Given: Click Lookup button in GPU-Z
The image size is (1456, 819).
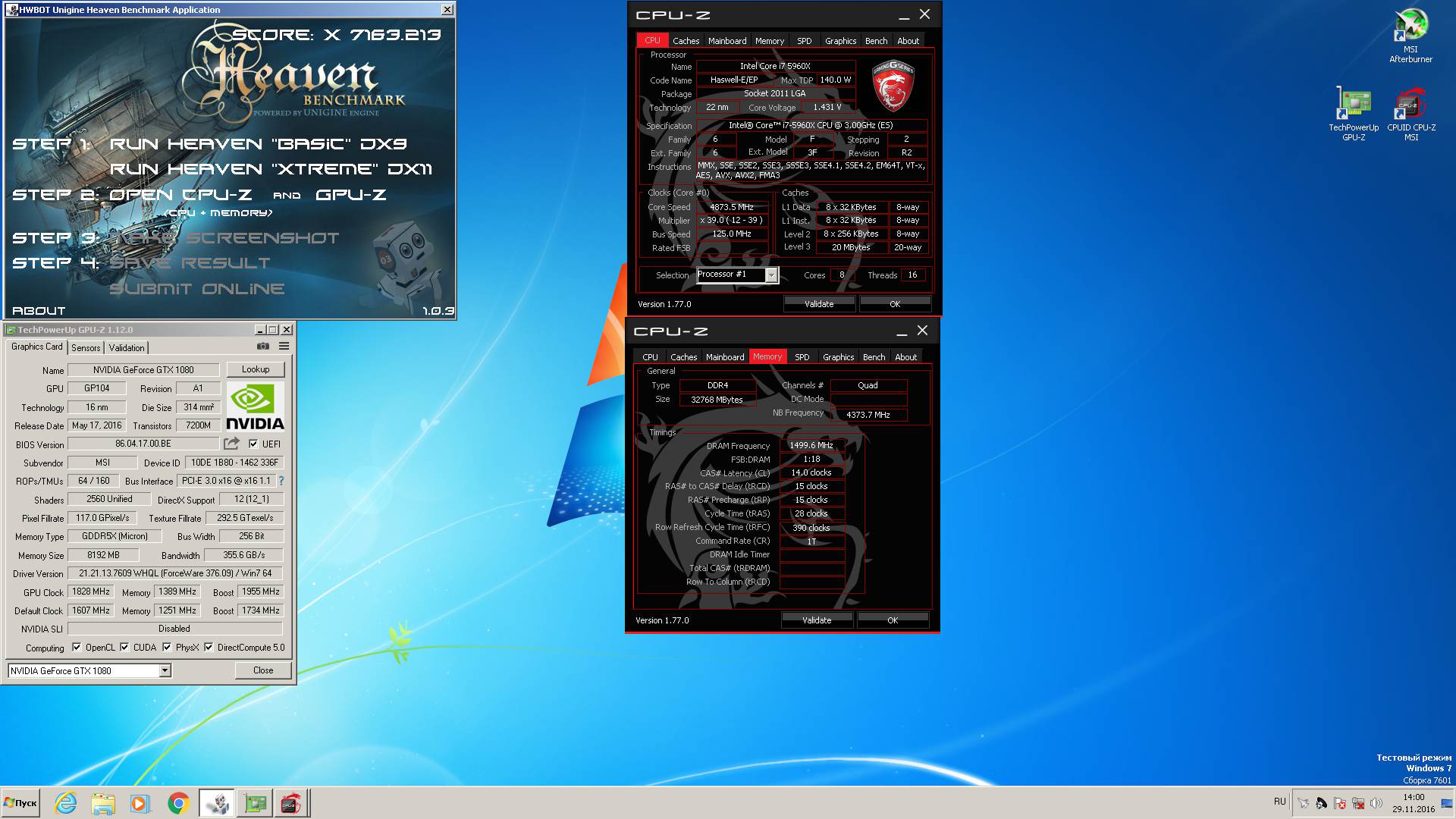Looking at the screenshot, I should pyautogui.click(x=255, y=369).
